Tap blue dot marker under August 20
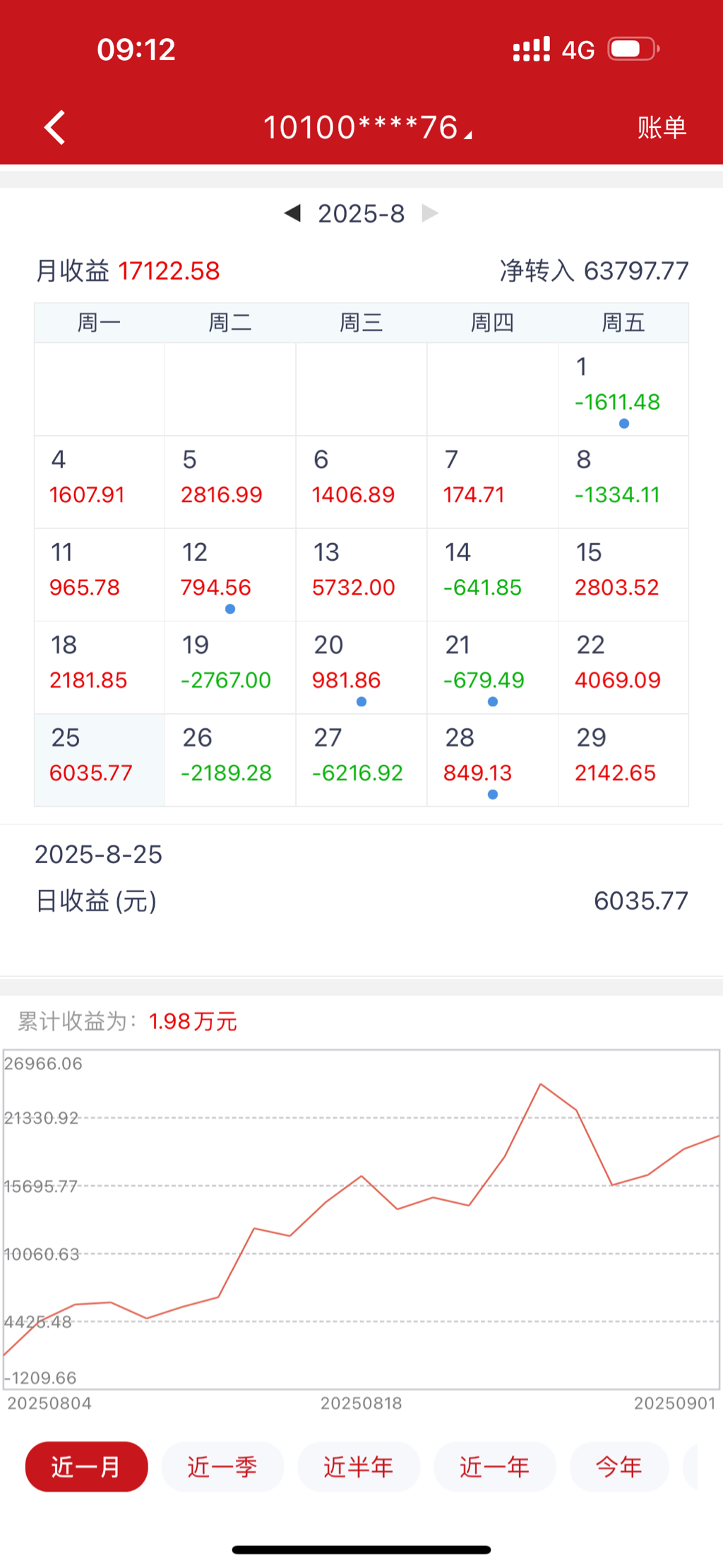The image size is (723, 1568). click(x=361, y=701)
